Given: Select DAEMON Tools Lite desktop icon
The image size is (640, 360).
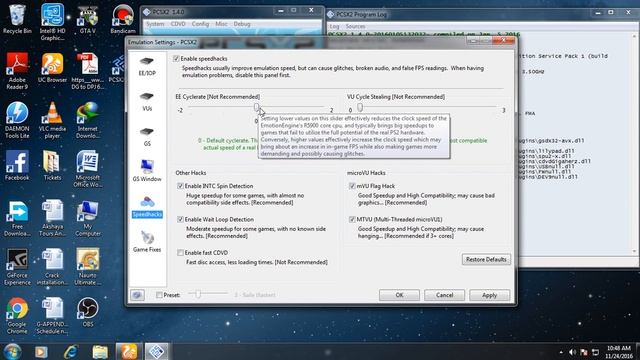Looking at the screenshot, I should point(17,120).
